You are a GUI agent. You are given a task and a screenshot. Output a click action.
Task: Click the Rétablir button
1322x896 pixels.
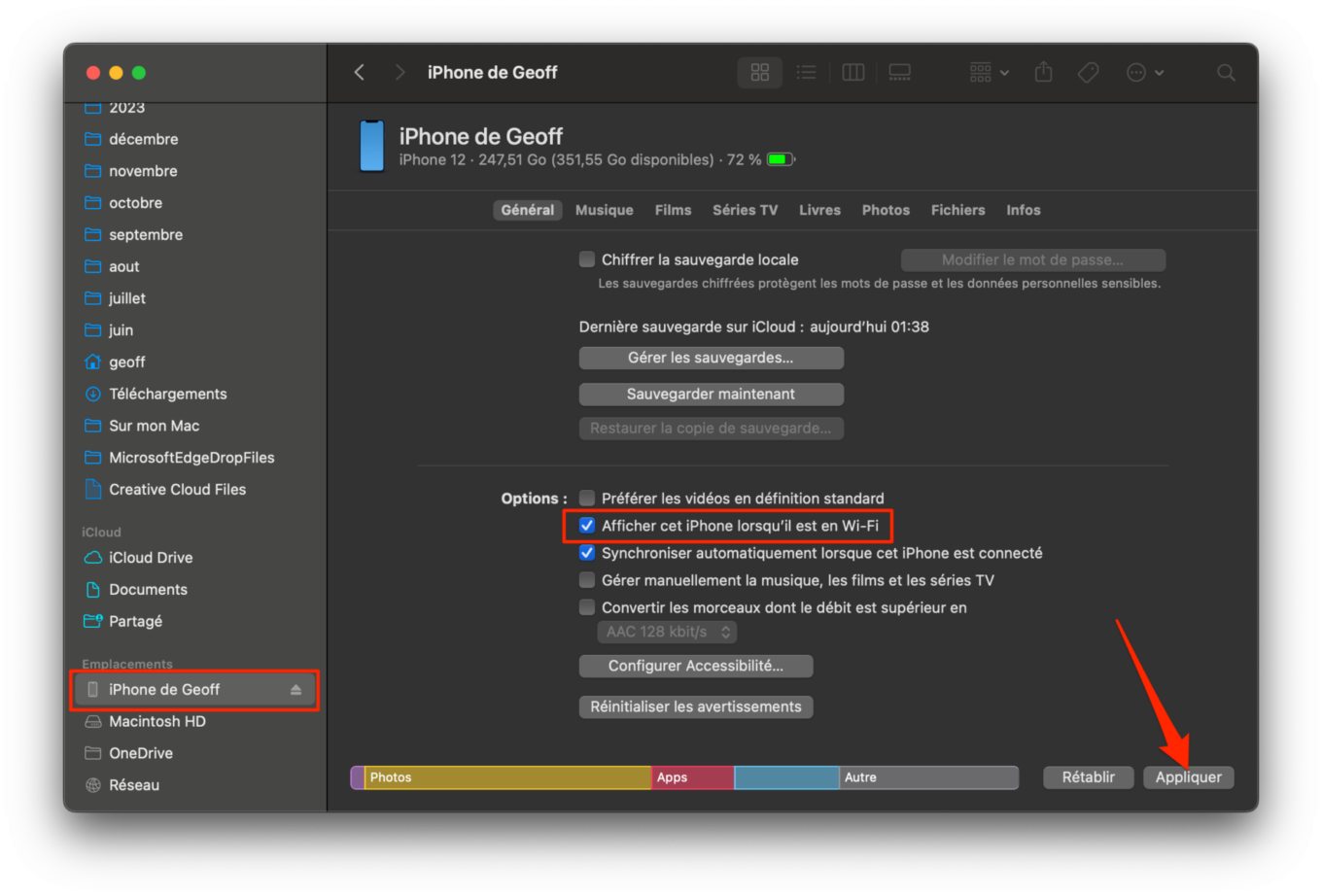coord(1088,777)
